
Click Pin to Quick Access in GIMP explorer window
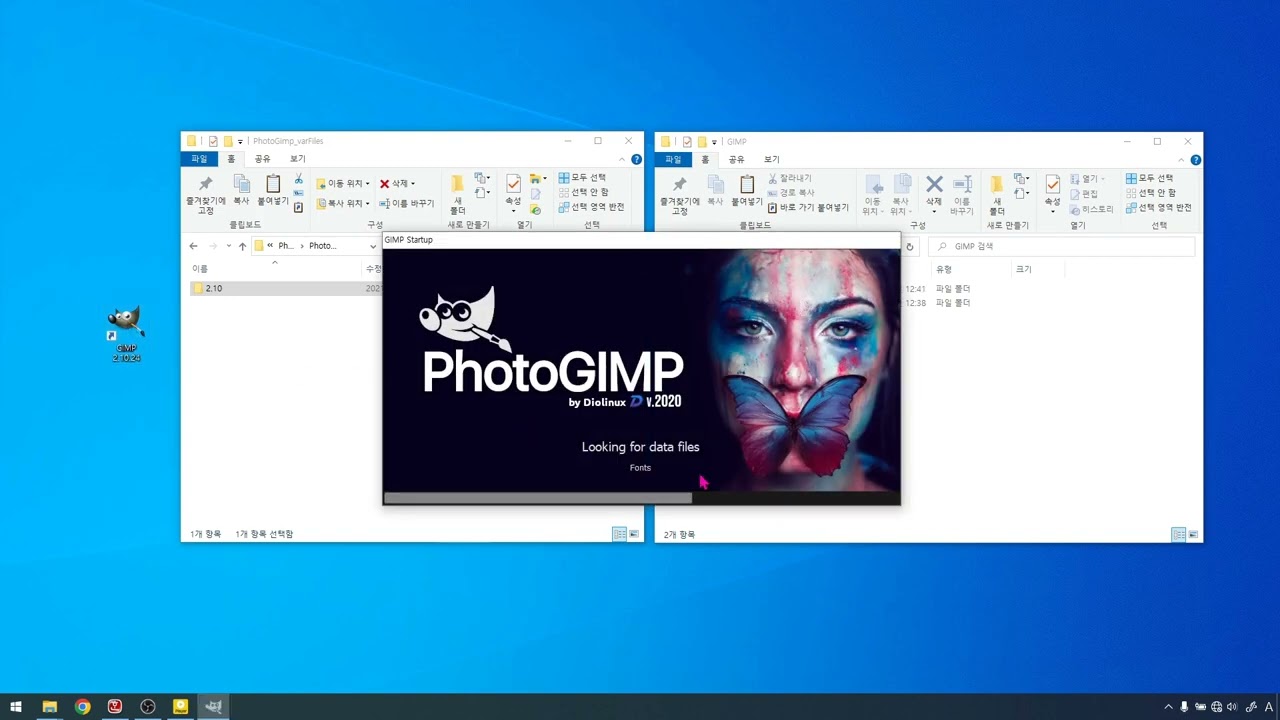pyautogui.click(x=680, y=195)
